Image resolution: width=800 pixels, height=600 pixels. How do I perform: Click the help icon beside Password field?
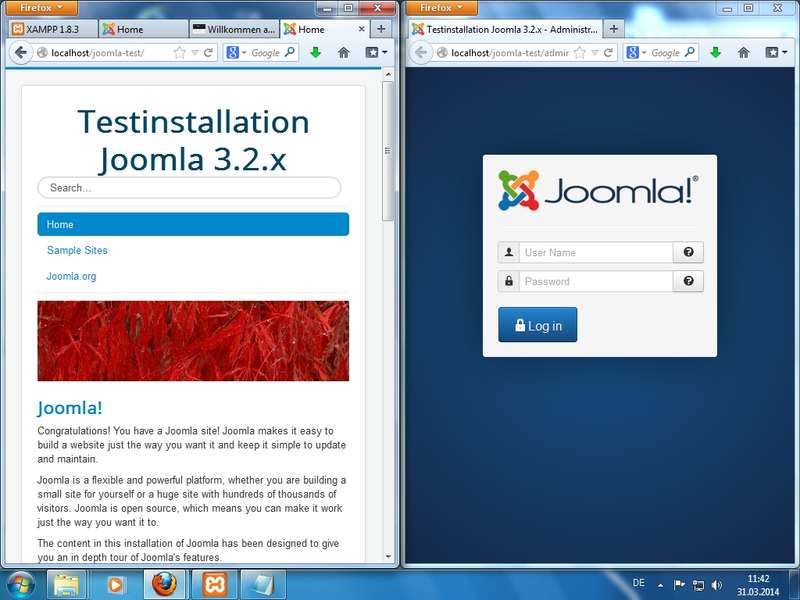point(688,281)
